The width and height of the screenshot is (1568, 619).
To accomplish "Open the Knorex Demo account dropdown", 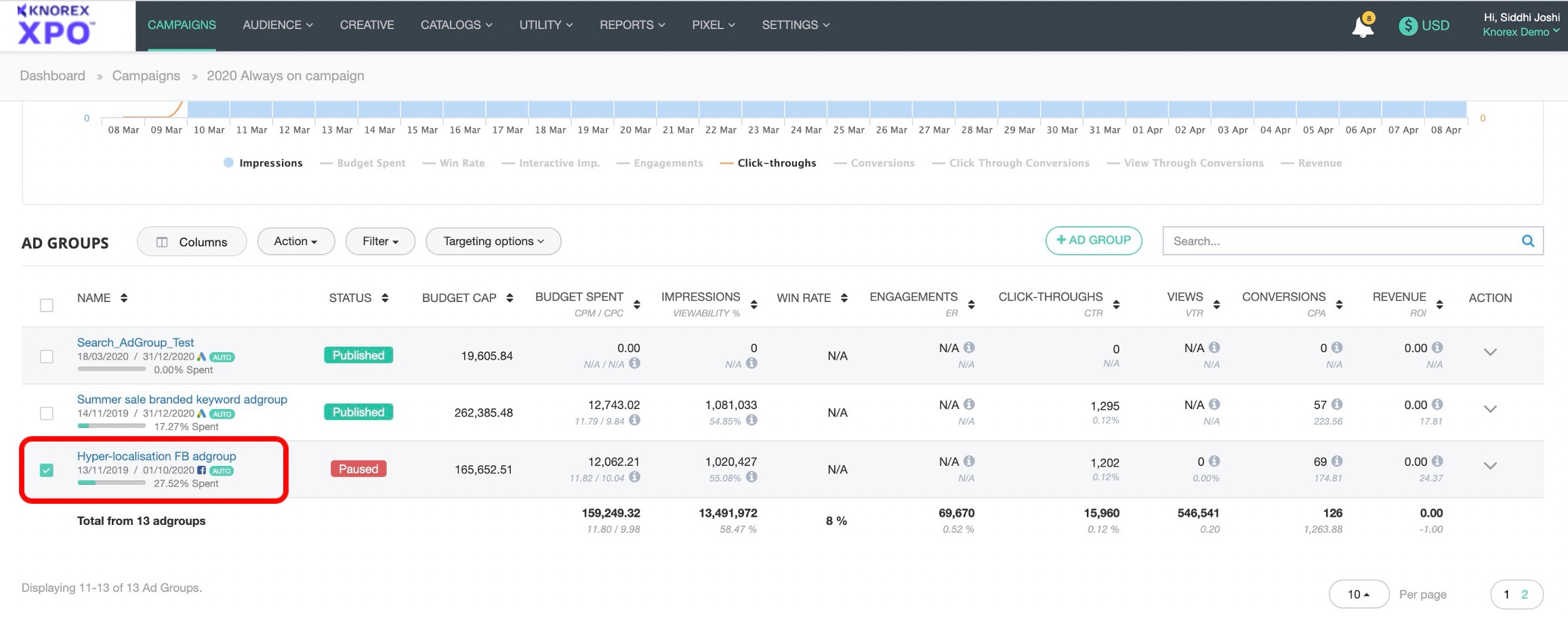I will (1521, 32).
